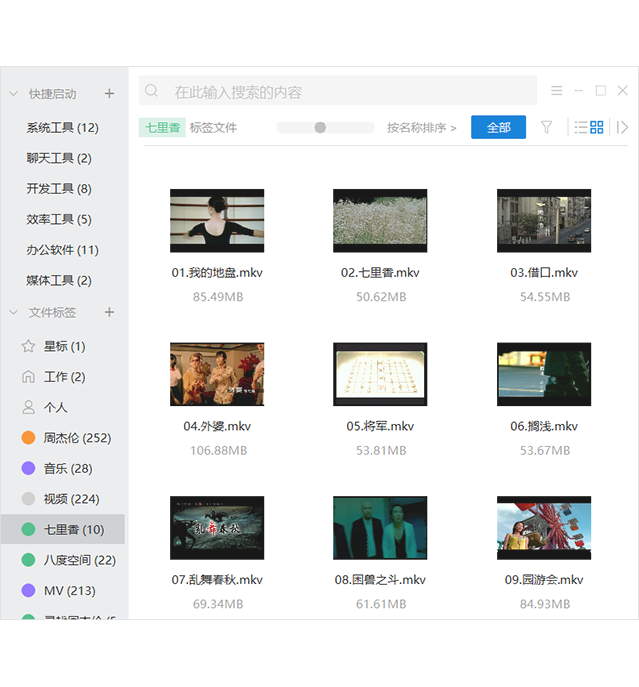This screenshot has height=687, width=639.
Task: Switch to grid thumbnail view
Action: pos(597,127)
